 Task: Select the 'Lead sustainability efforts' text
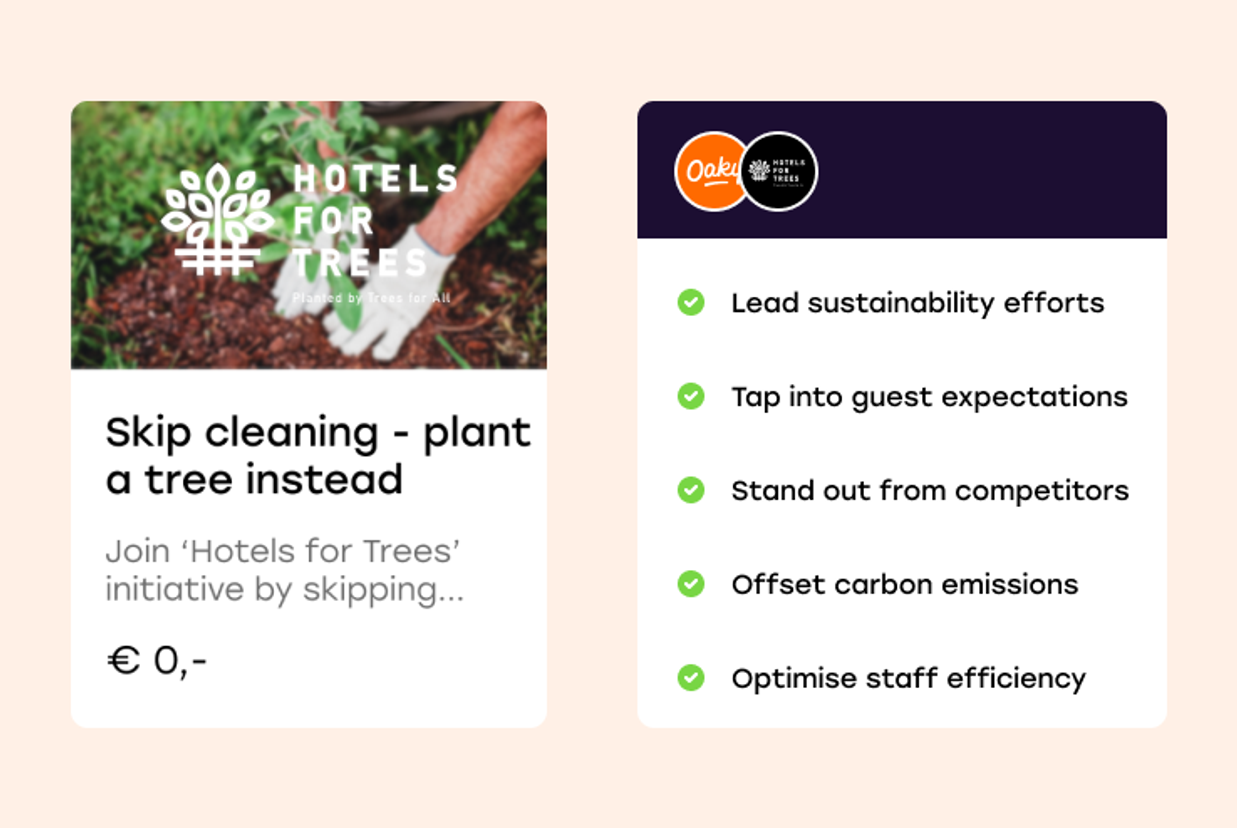(917, 303)
